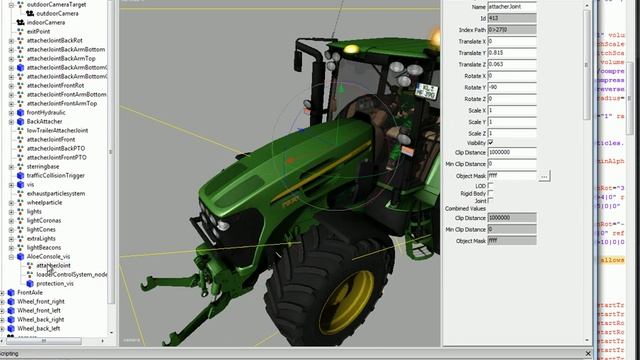Select the outdoorCamera camera icon

point(30,13)
